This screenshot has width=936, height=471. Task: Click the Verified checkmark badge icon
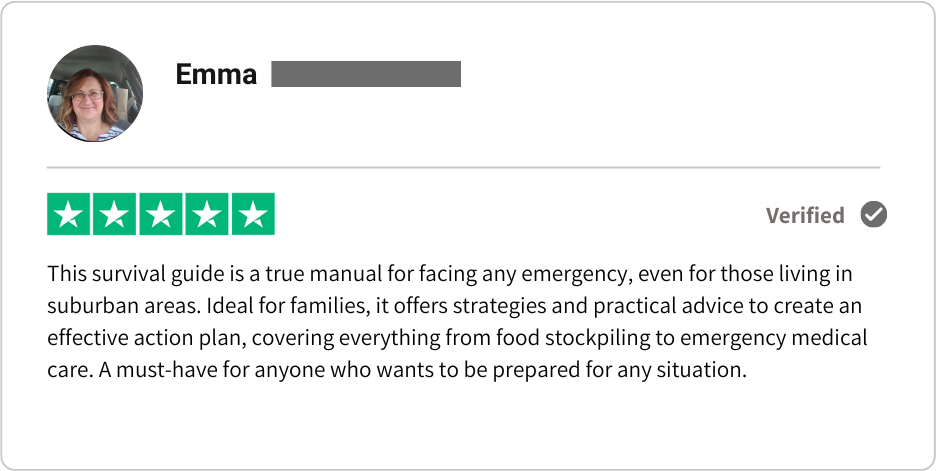pos(874,215)
